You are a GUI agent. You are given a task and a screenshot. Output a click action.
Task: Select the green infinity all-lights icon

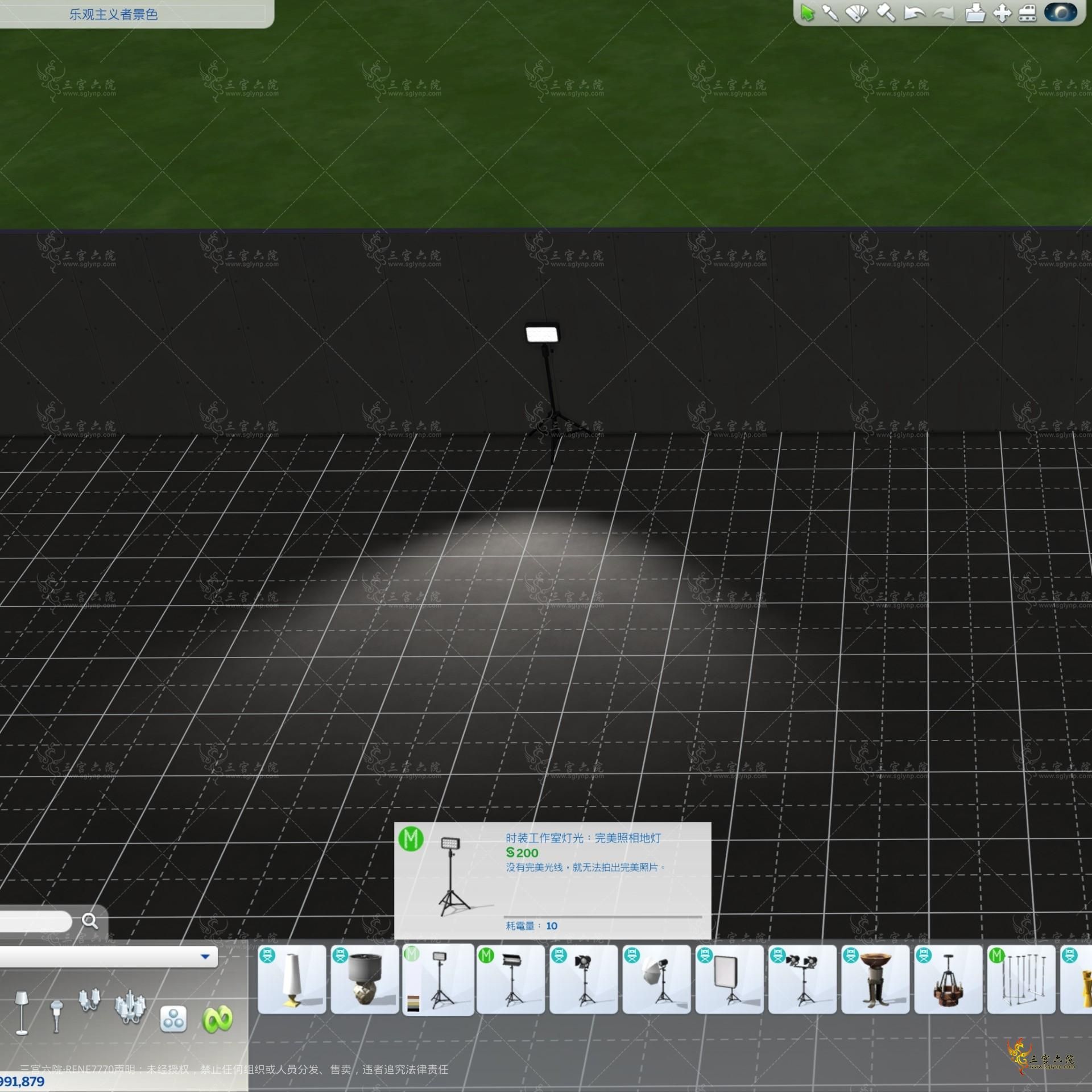click(217, 1019)
